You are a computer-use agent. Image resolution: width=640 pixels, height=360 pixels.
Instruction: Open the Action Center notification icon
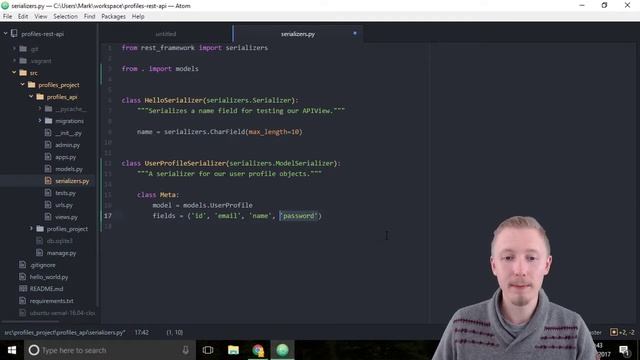click(x=624, y=350)
